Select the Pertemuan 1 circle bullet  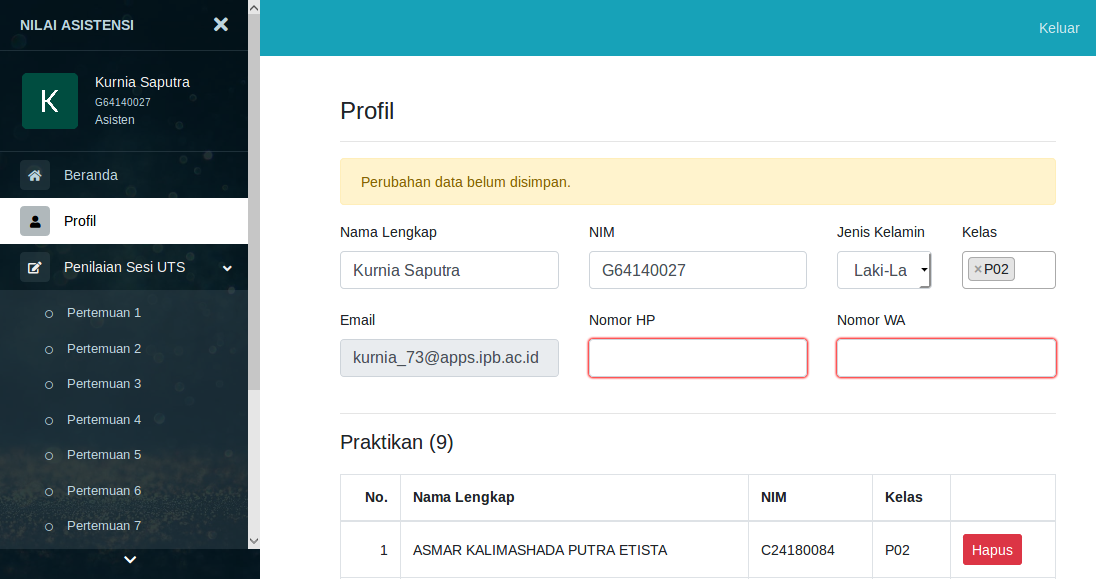[49, 314]
